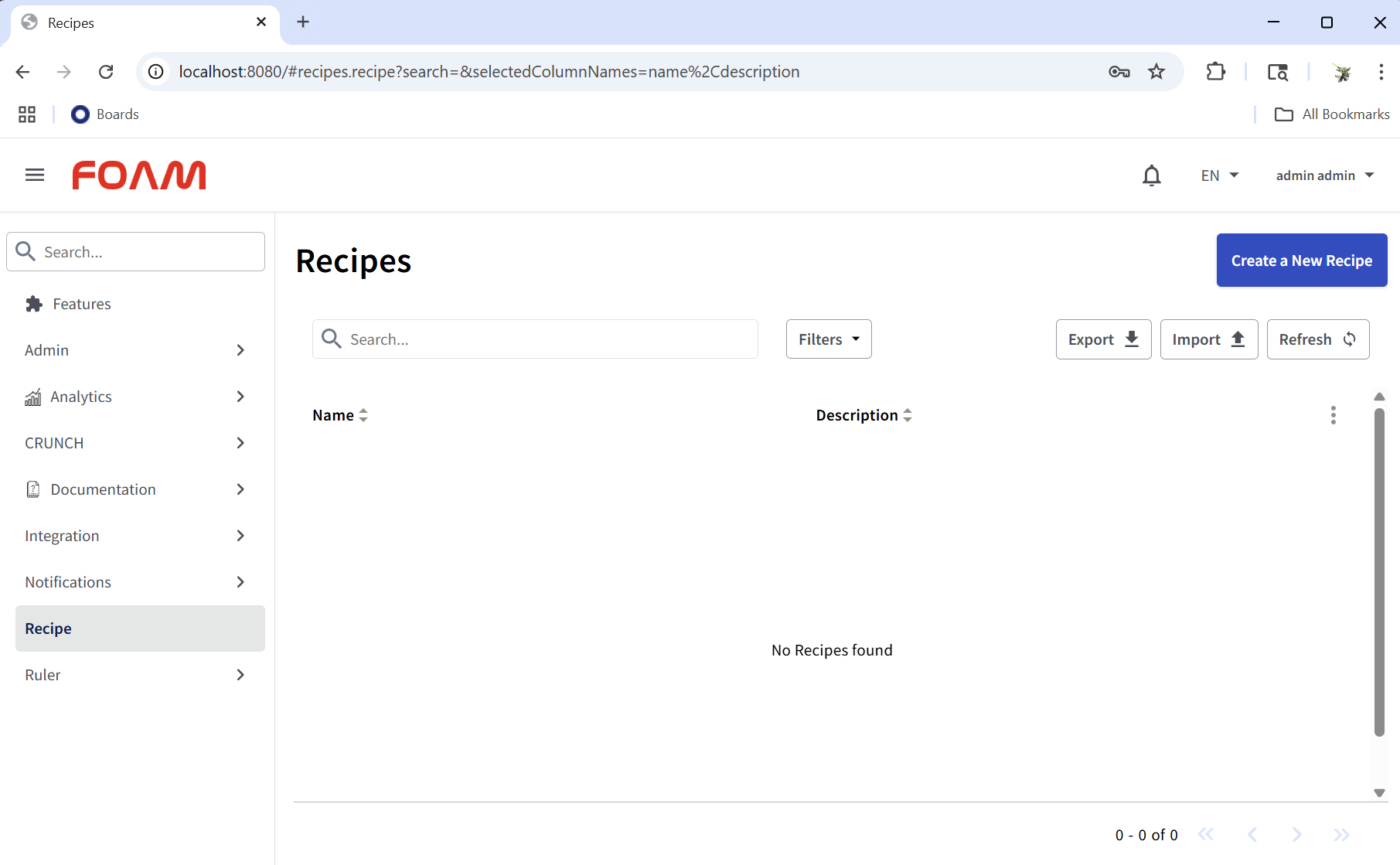Click the Notifications sidebar label
Screen dimensions: 1400x865
(68, 582)
